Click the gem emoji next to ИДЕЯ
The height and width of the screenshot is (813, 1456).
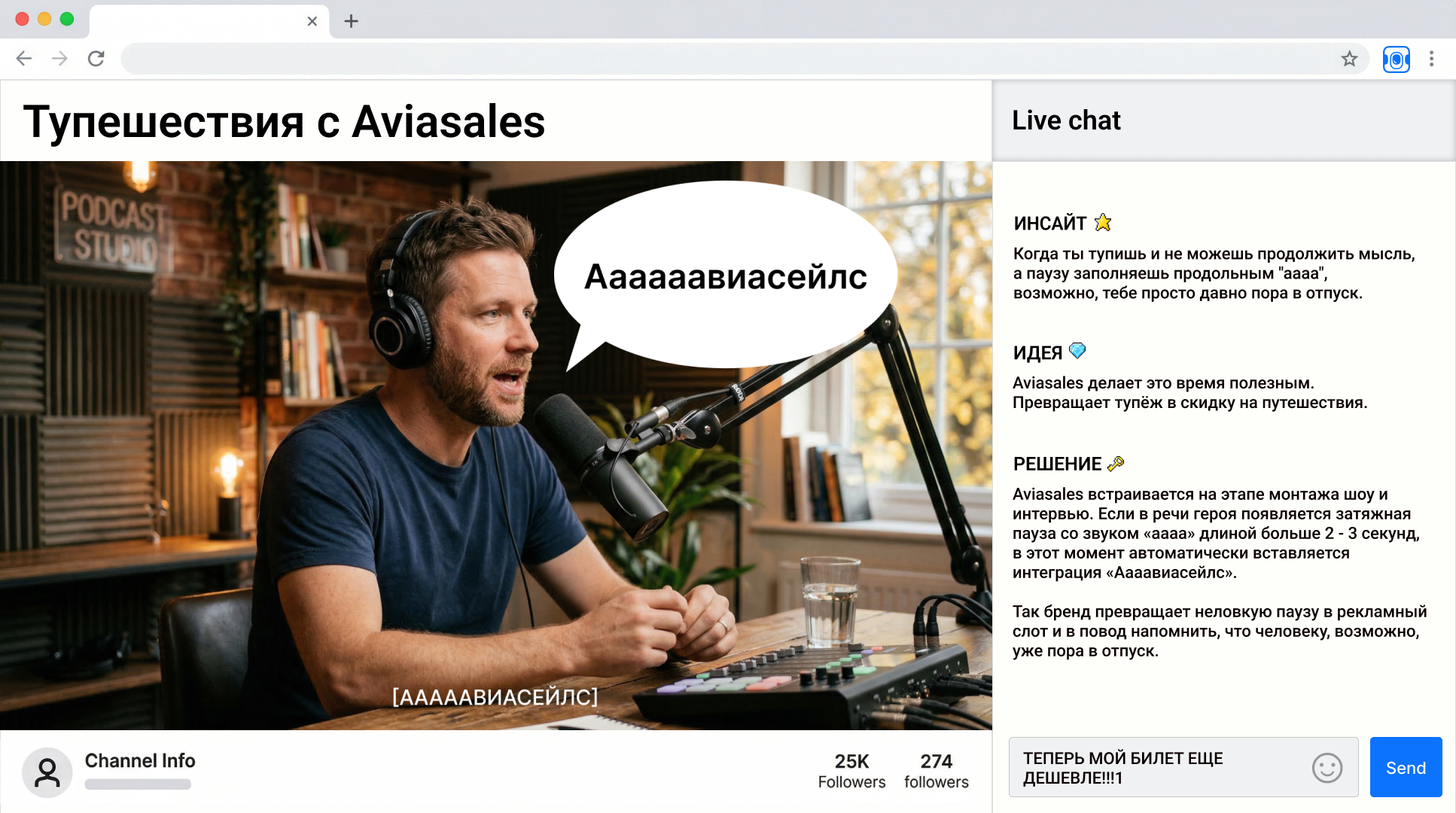click(1077, 351)
